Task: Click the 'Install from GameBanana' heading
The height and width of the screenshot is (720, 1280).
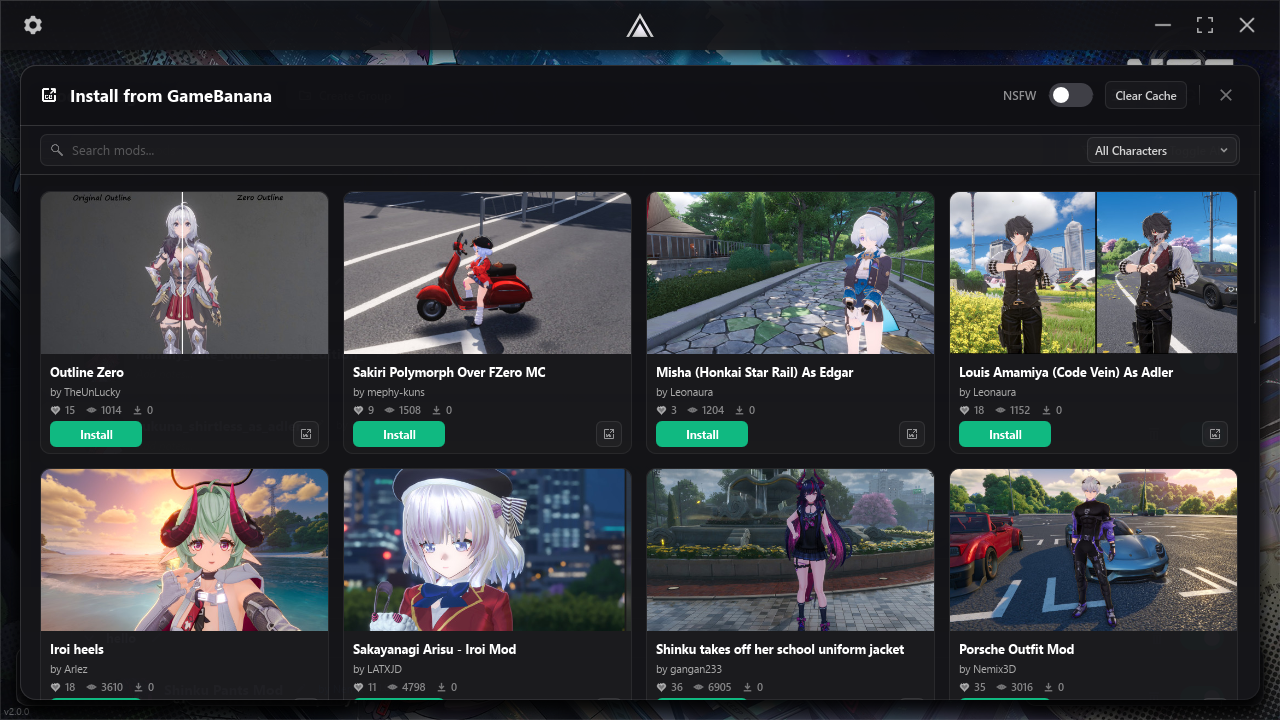Action: [x=171, y=96]
